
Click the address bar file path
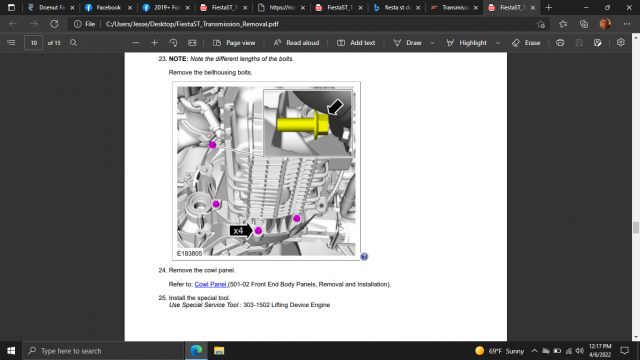[192, 24]
